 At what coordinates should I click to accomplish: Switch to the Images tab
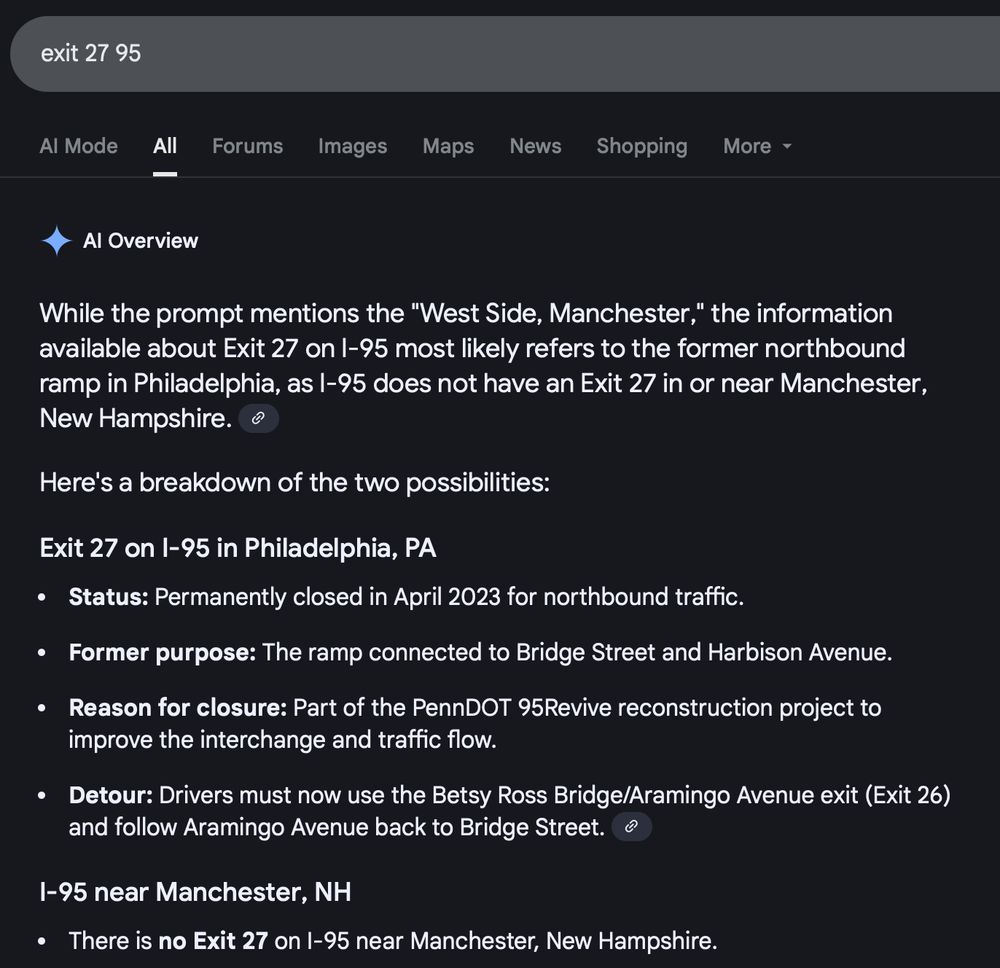click(x=352, y=146)
